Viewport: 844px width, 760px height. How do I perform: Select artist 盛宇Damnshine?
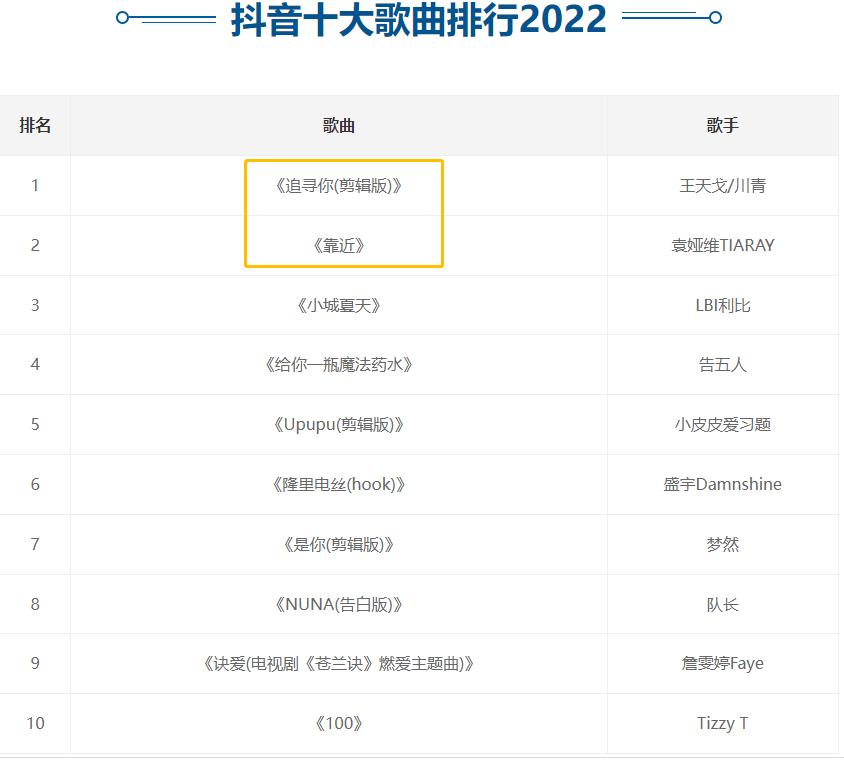(723, 484)
